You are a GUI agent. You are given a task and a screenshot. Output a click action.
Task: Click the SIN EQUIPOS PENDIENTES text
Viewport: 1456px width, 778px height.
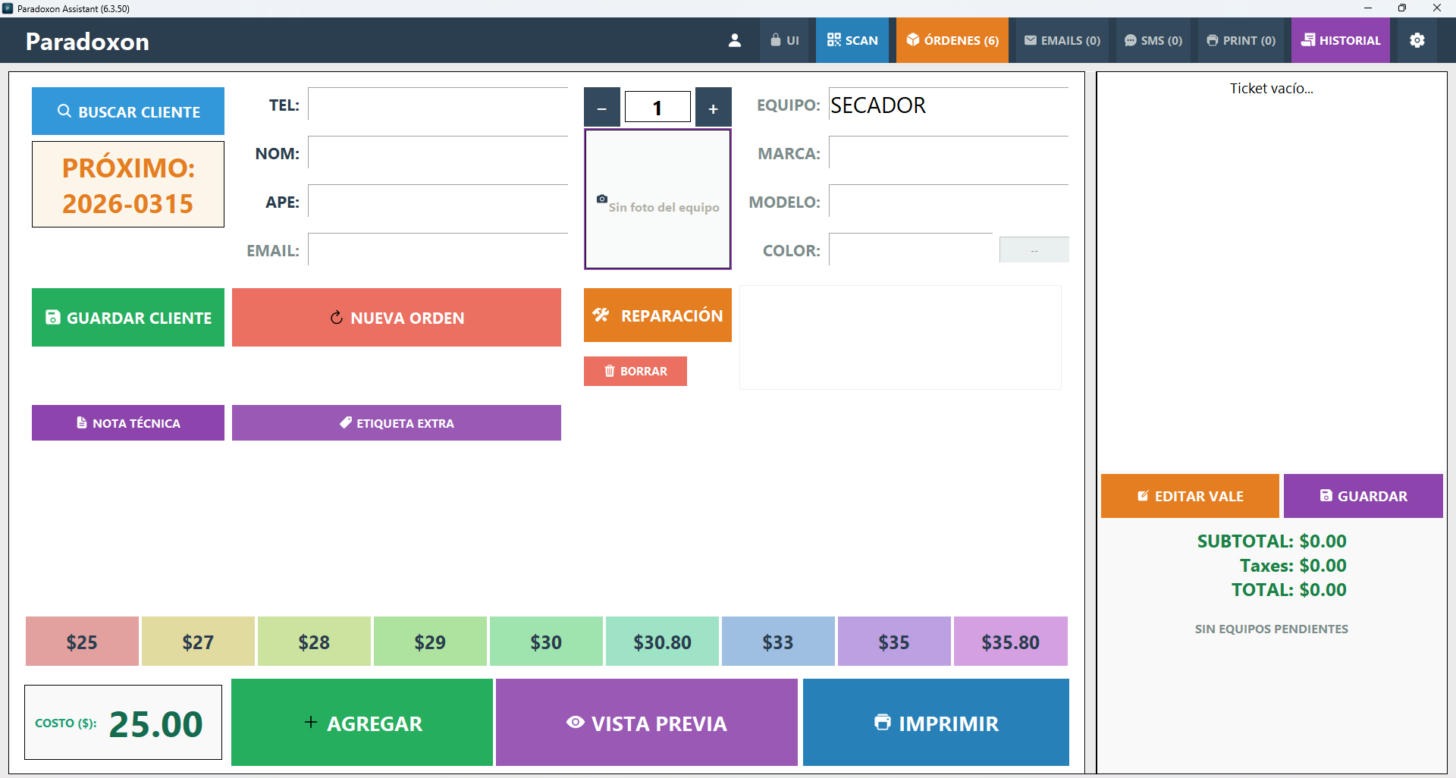pos(1271,629)
